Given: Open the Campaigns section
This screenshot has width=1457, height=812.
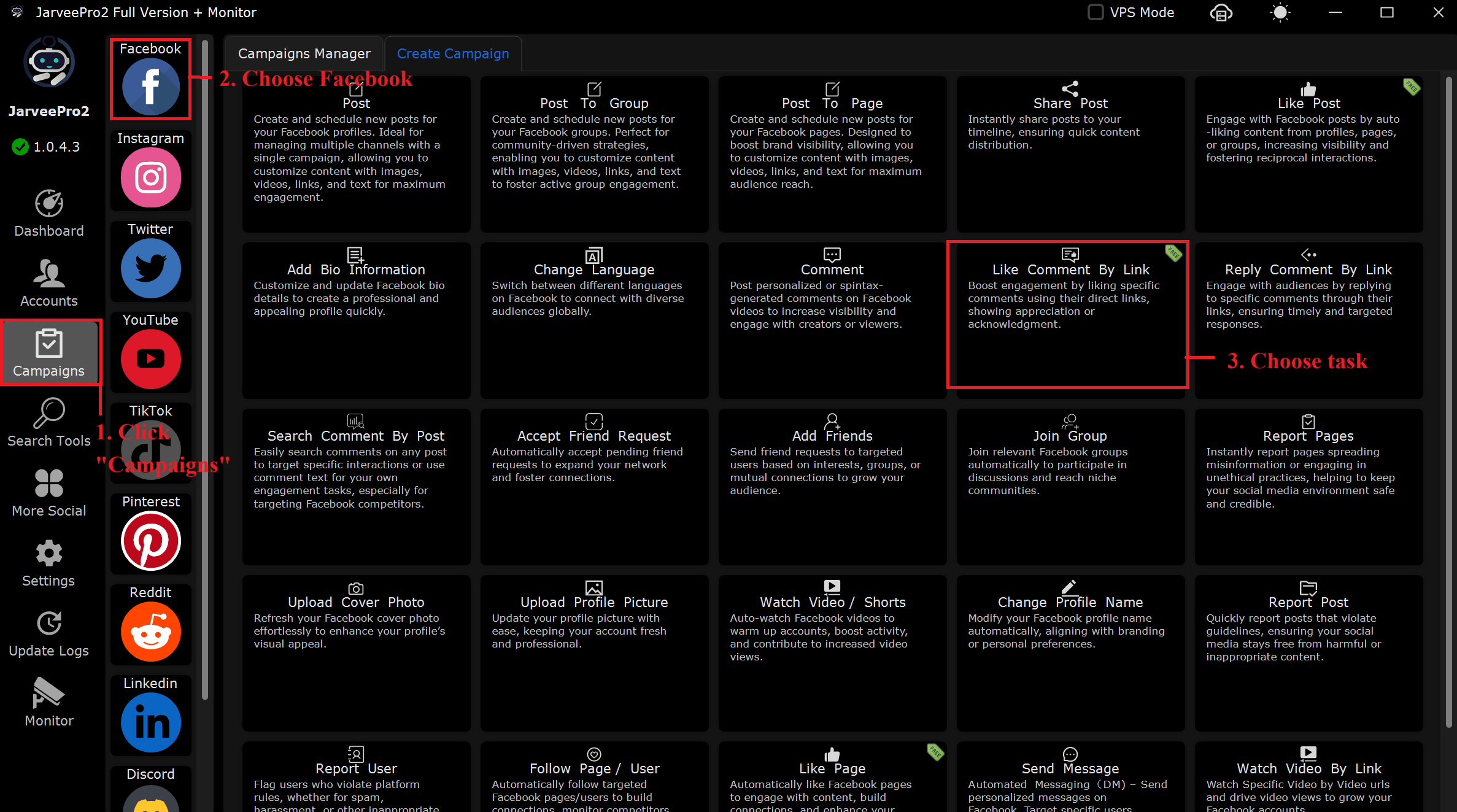Looking at the screenshot, I should click(x=49, y=353).
